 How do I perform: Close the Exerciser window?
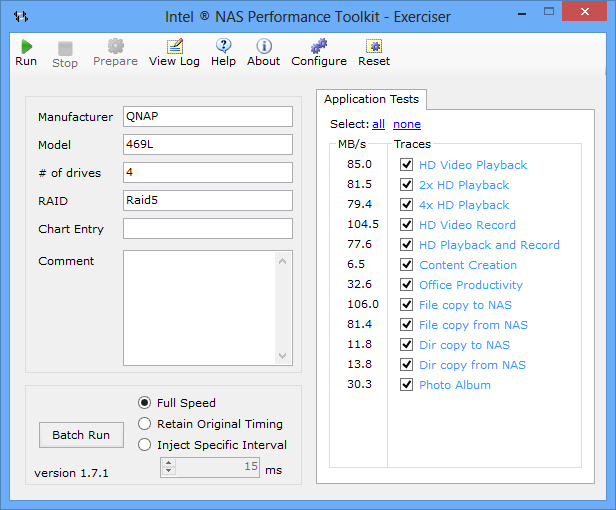pos(585,11)
